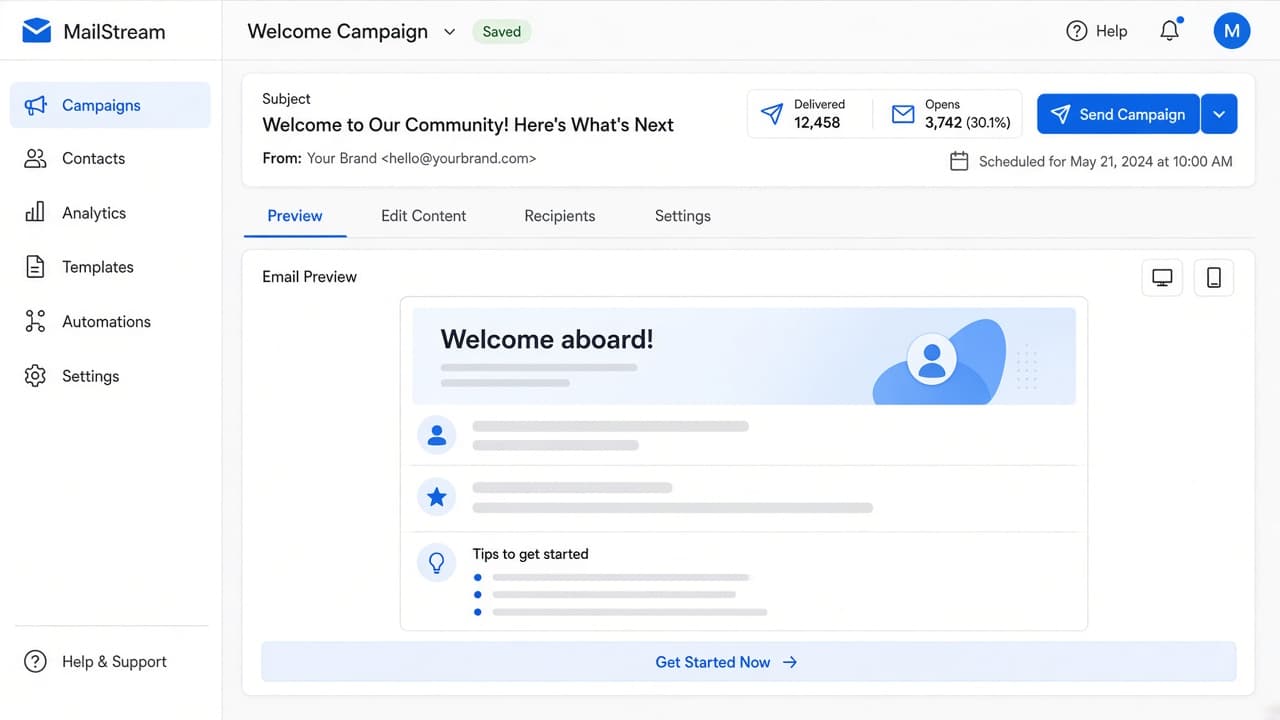
Task: Click the Campaigns megaphone icon
Action: [x=35, y=105]
